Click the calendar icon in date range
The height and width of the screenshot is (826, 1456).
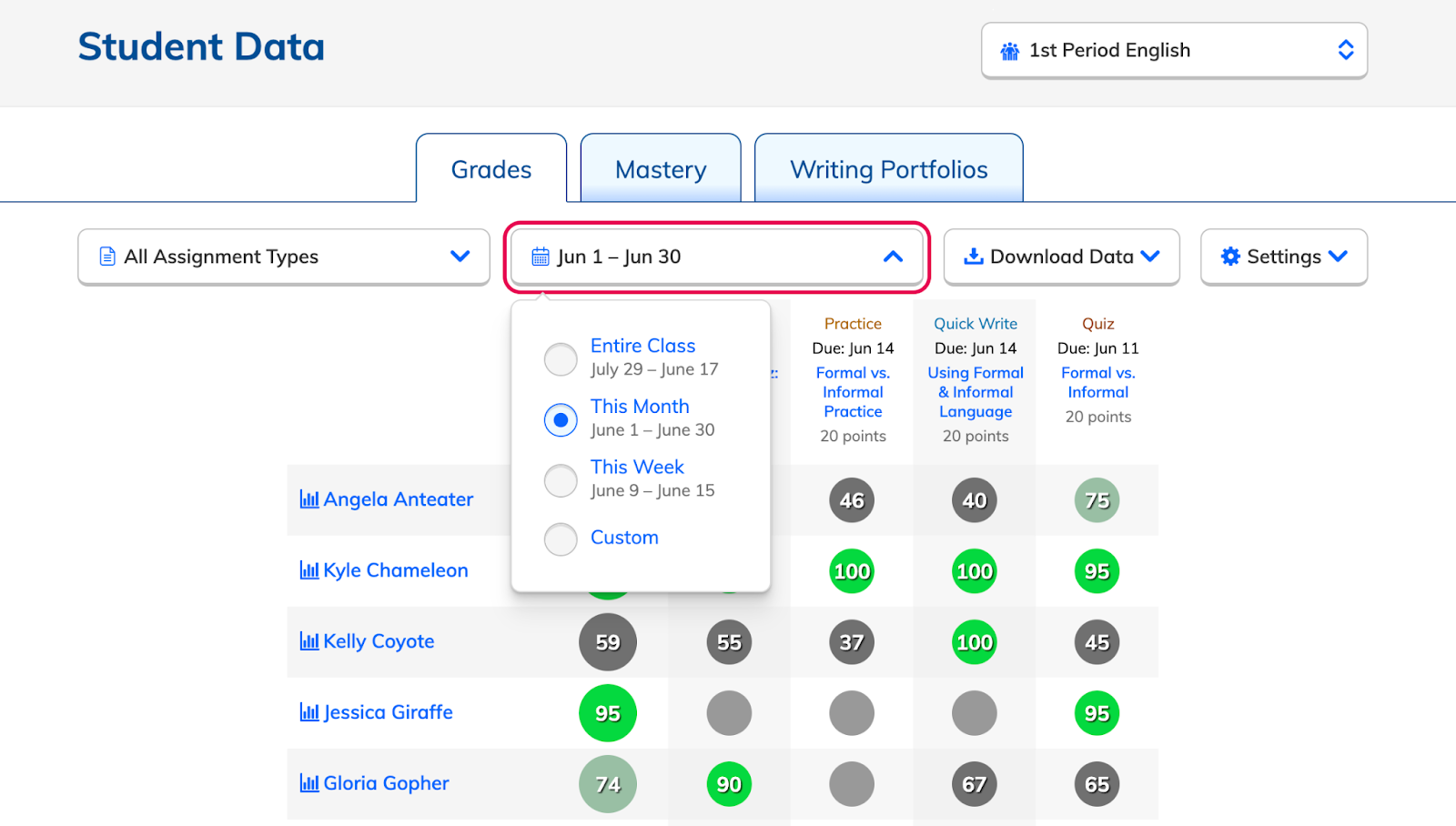[541, 257]
